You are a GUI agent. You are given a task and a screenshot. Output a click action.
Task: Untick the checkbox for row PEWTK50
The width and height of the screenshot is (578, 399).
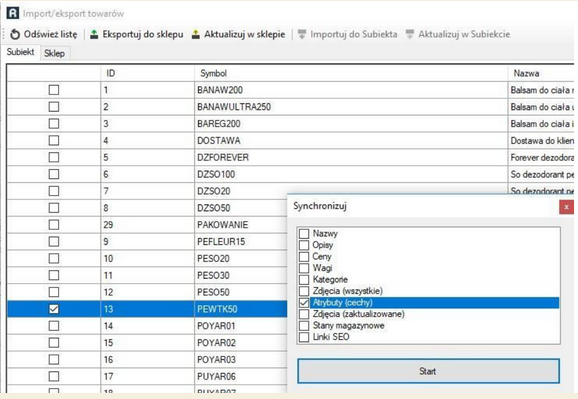pyautogui.click(x=54, y=309)
